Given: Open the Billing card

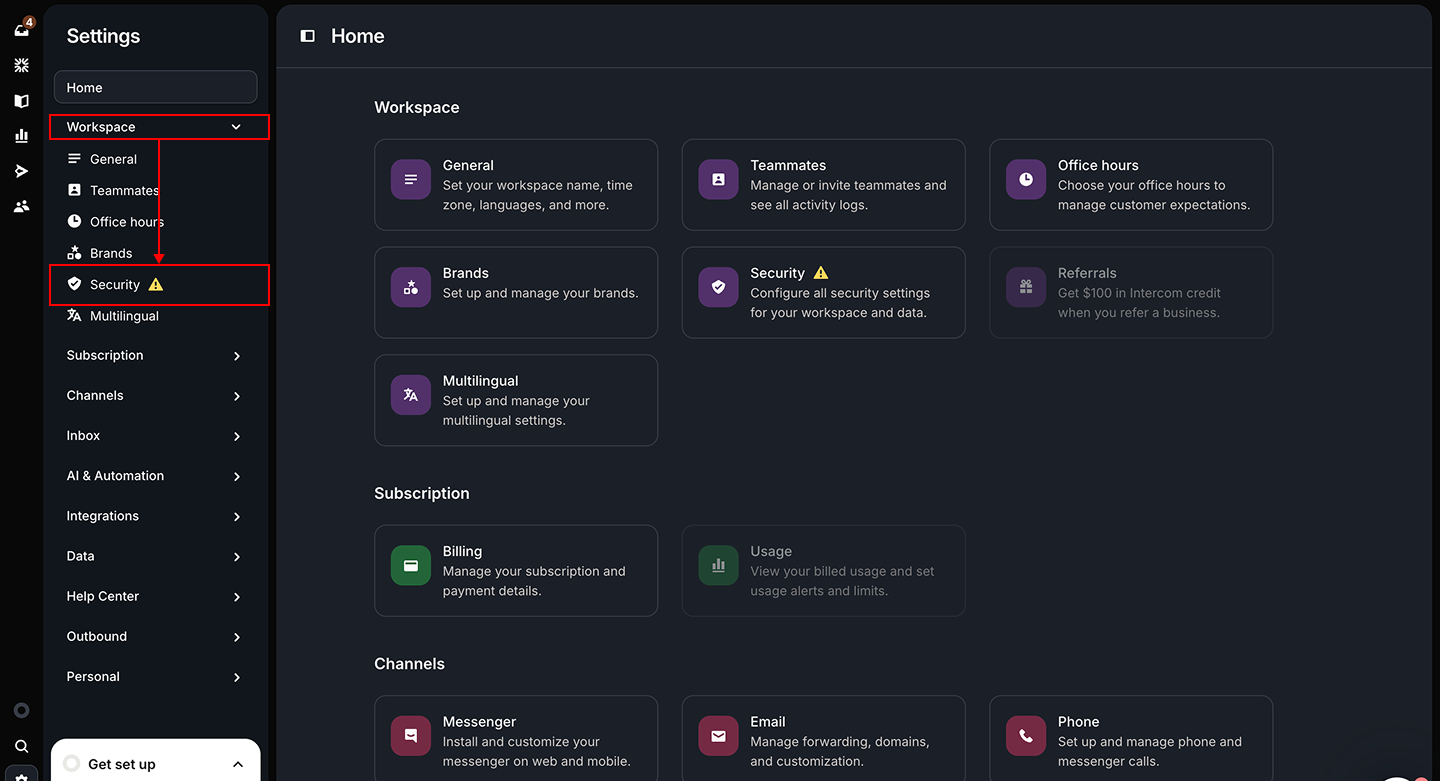Looking at the screenshot, I should tap(516, 570).
